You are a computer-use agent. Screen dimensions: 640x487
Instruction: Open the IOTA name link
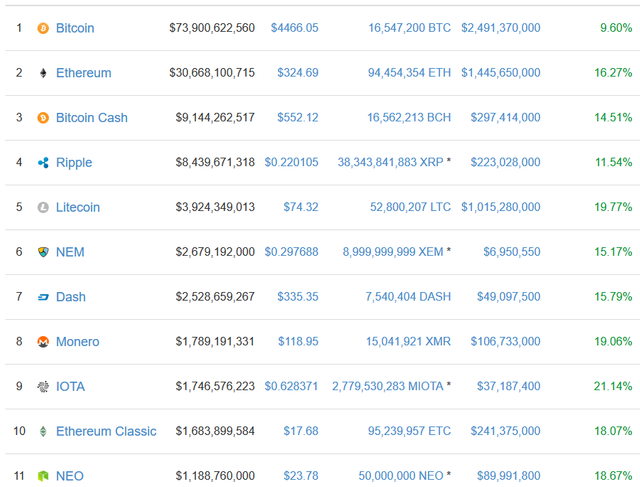pyautogui.click(x=71, y=387)
